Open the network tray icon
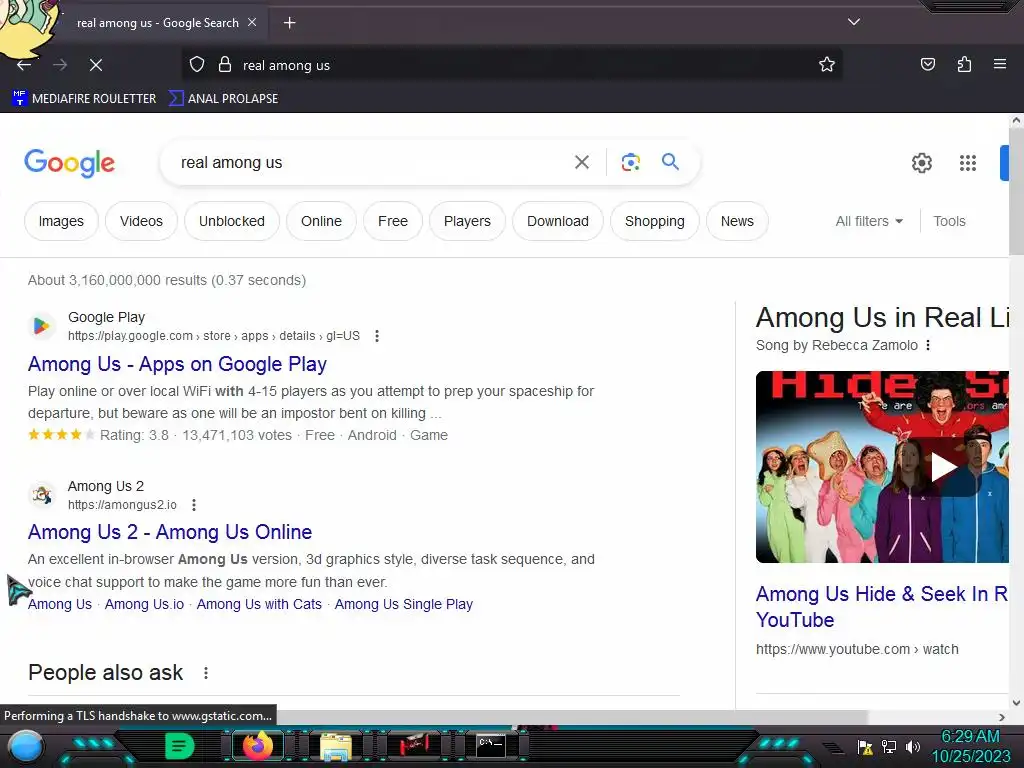1024x768 pixels. 888,746
